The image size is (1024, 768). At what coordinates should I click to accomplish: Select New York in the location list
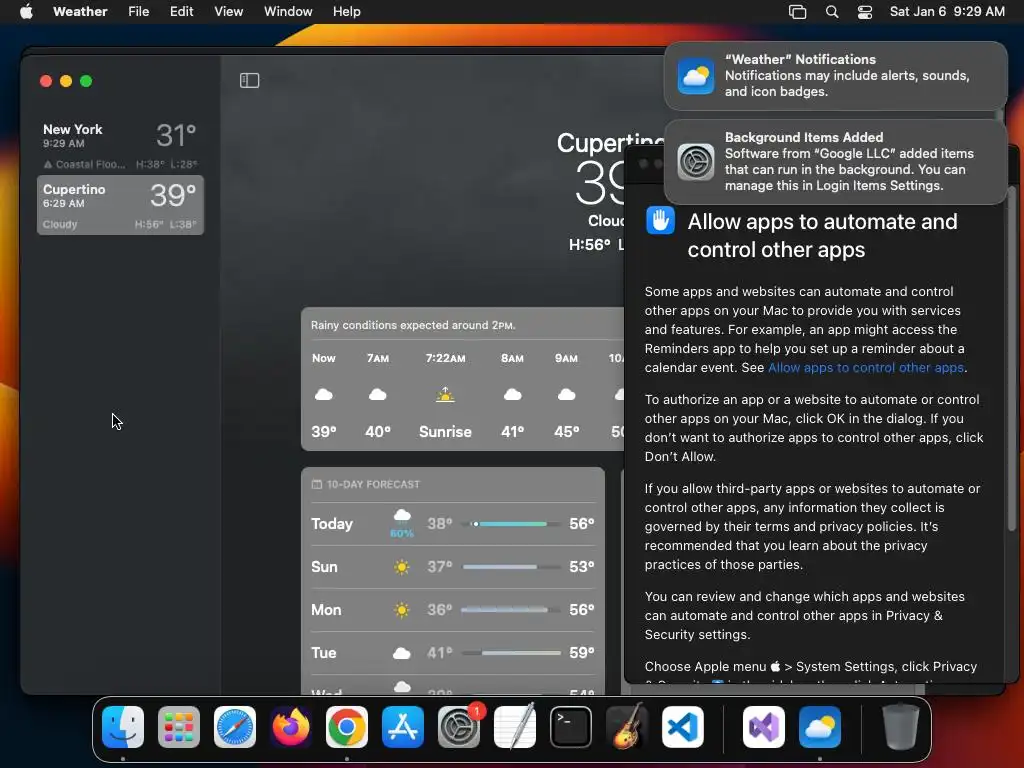tap(120, 145)
